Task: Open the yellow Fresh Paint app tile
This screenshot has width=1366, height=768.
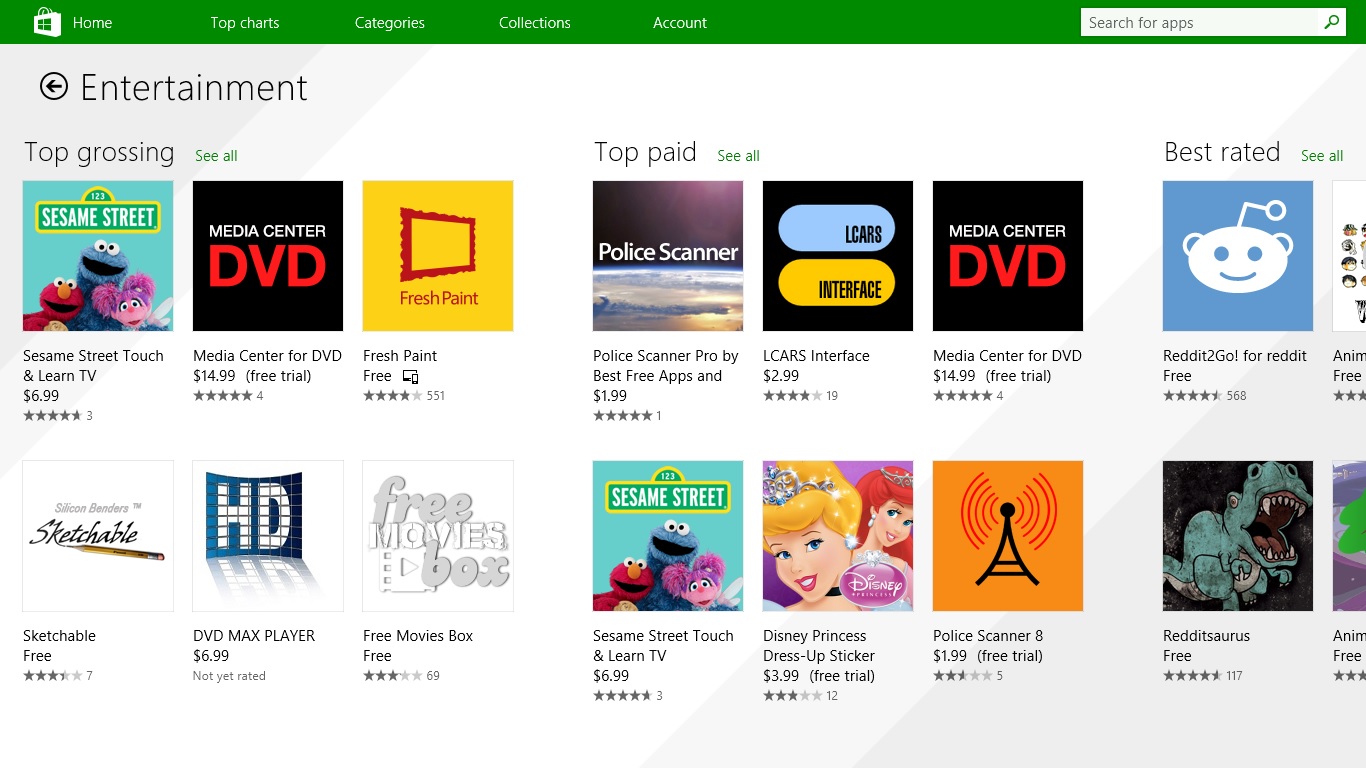Action: [438, 256]
